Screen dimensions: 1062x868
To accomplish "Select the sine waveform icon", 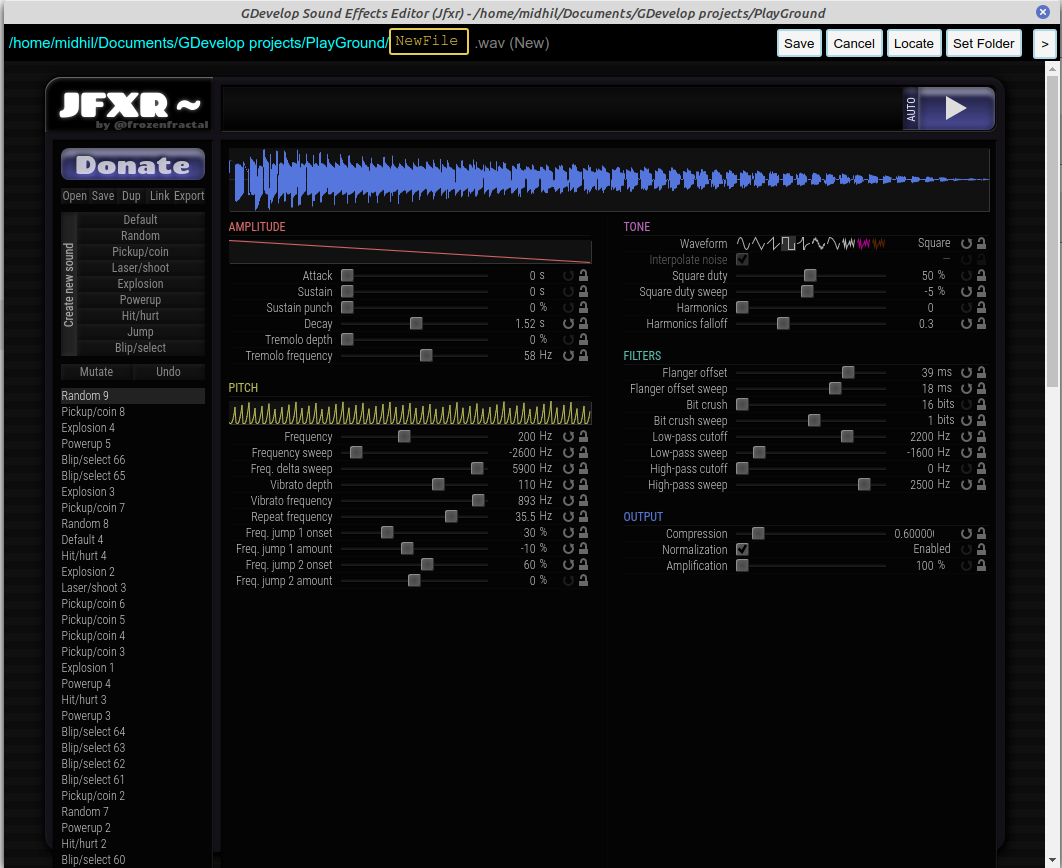I will (x=745, y=243).
